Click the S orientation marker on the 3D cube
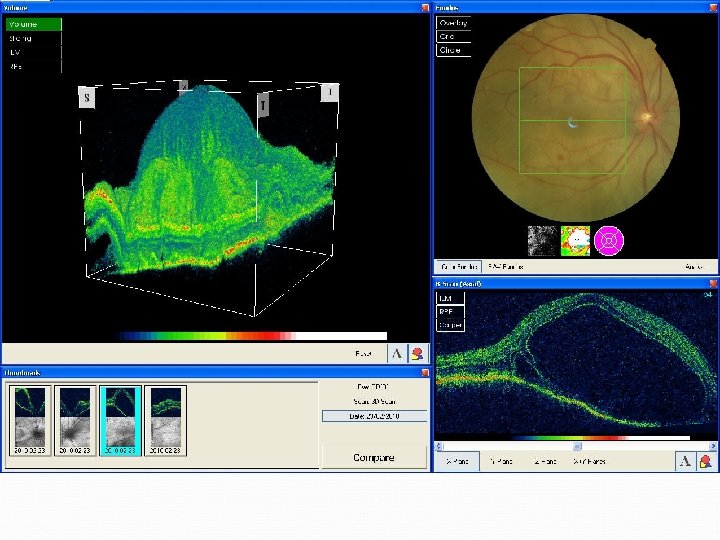720x540 pixels. tap(86, 97)
